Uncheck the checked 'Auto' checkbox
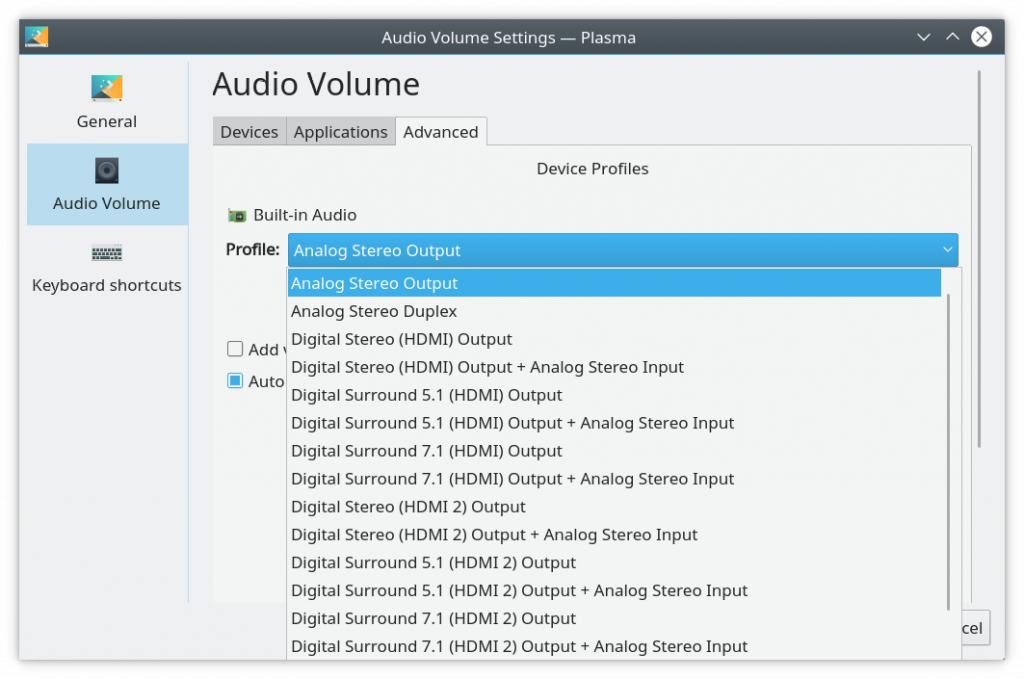Viewport: 1024px width, 679px height. pyautogui.click(x=235, y=381)
